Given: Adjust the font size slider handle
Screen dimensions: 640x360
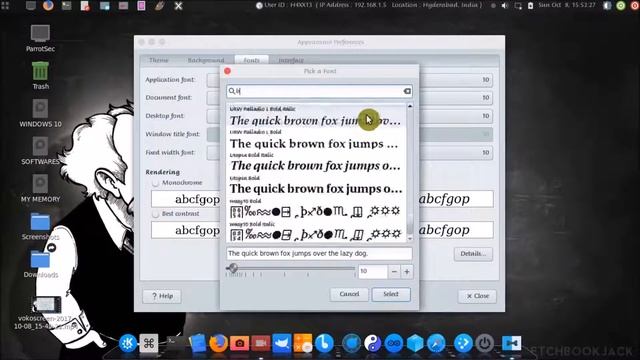Looking at the screenshot, I should pos(233,268).
